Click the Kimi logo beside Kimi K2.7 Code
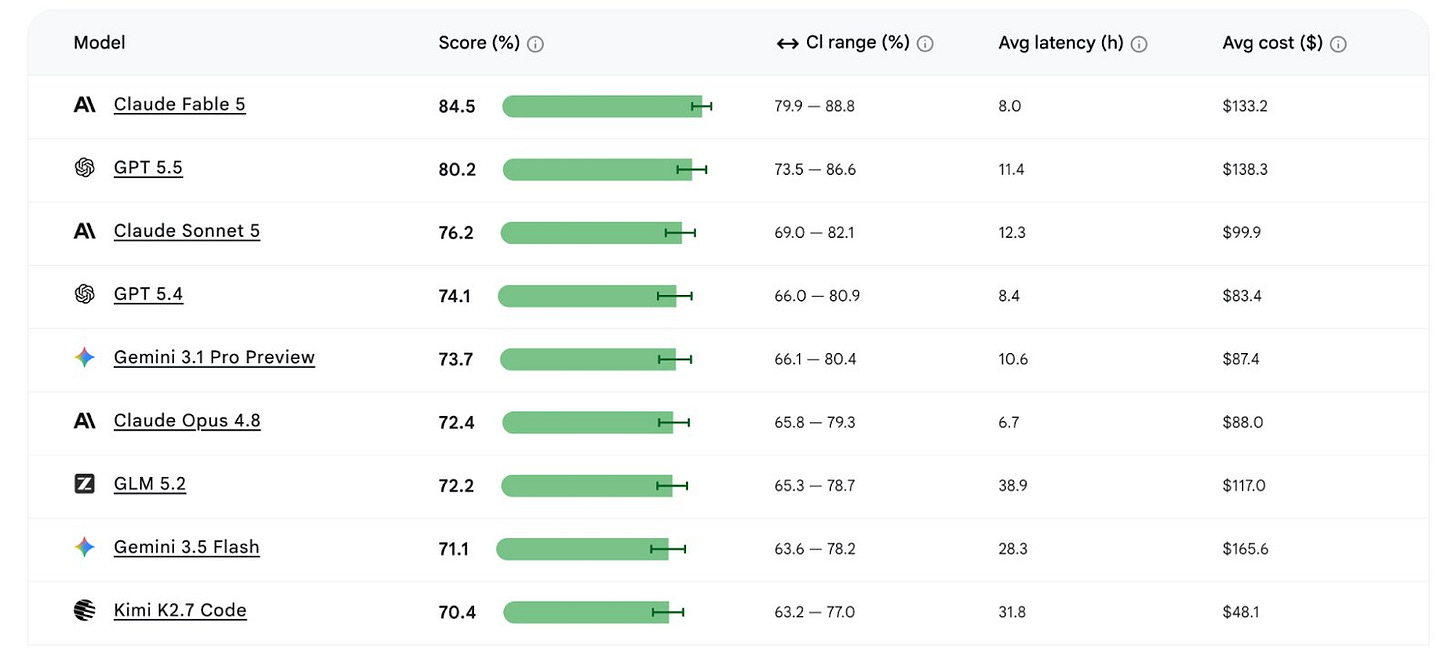1456x648 pixels. pyautogui.click(x=85, y=610)
